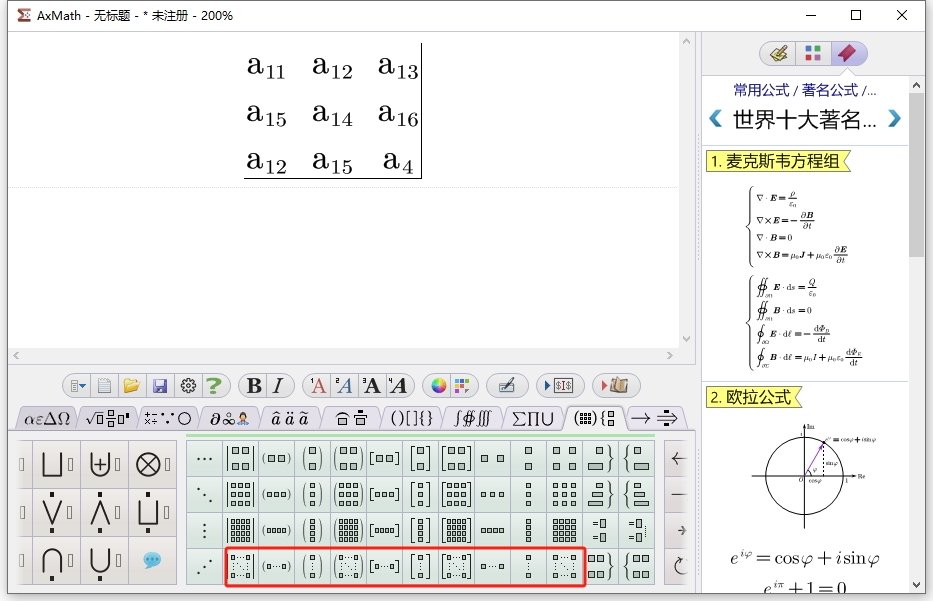This screenshot has width=933, height=601.
Task: Open the settings gear icon
Action: click(x=187, y=385)
